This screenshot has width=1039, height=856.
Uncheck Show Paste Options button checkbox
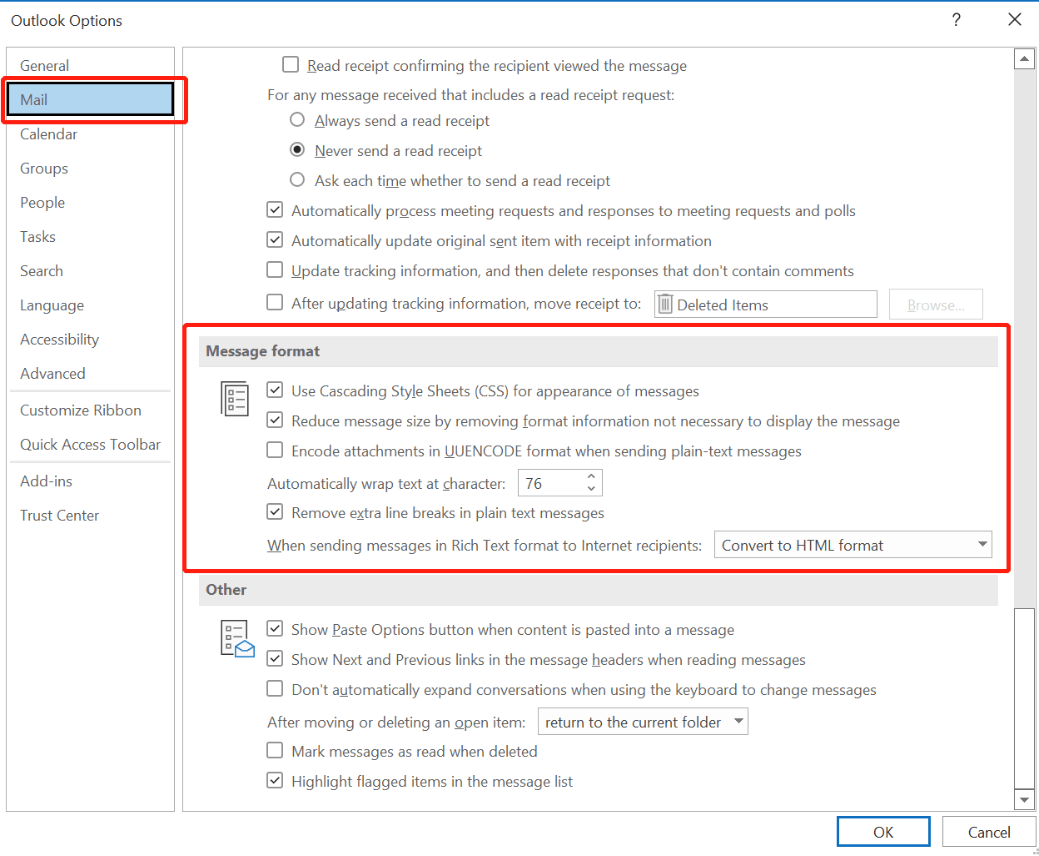[274, 629]
